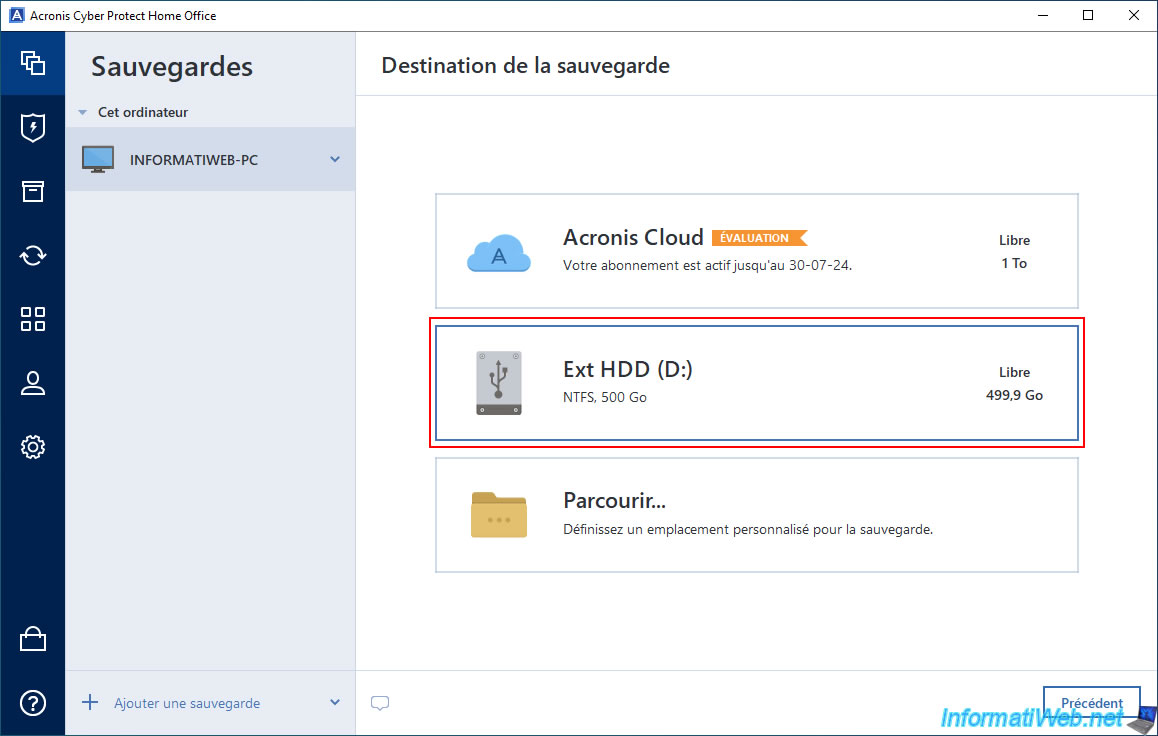Click the USB hard drive icon
Screen dimensions: 1158x736
[499, 383]
